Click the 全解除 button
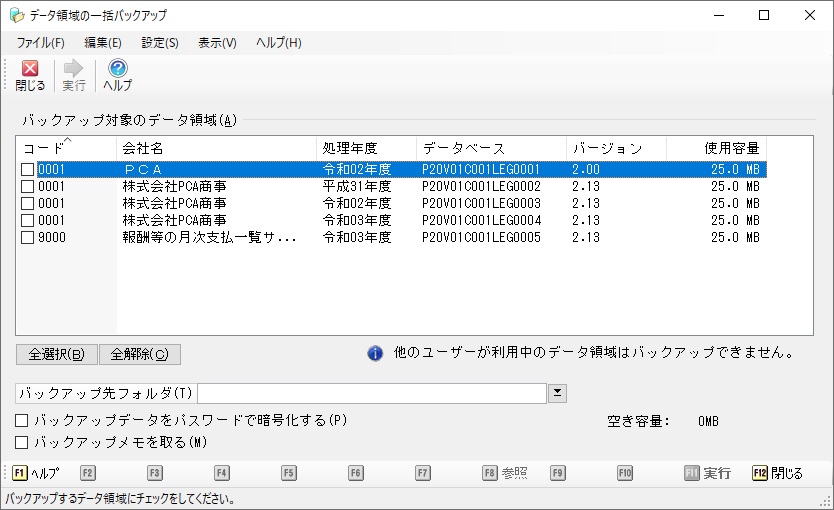 tap(140, 354)
